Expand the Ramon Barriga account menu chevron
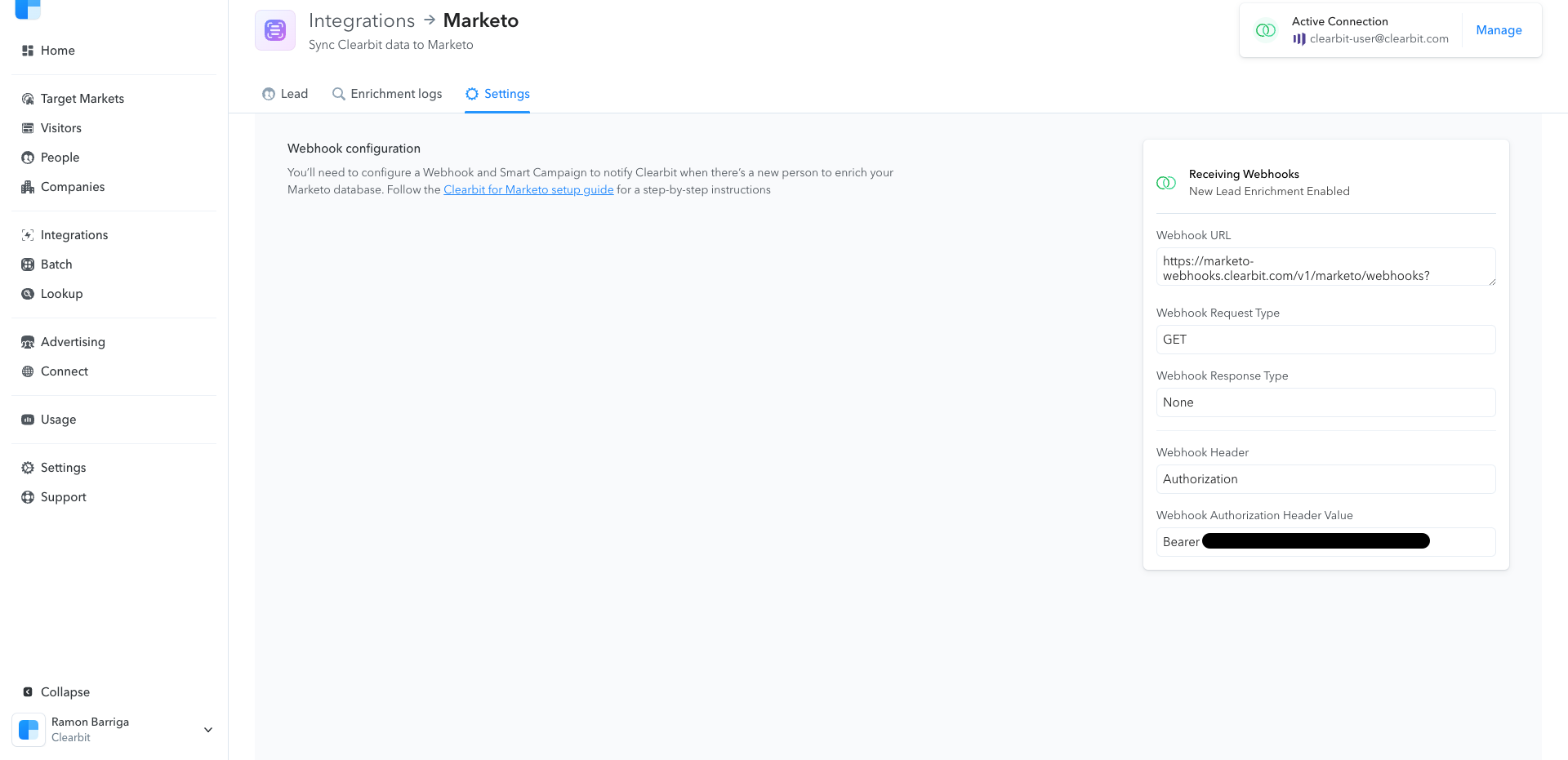Viewport: 1568px width, 760px height. [x=208, y=730]
